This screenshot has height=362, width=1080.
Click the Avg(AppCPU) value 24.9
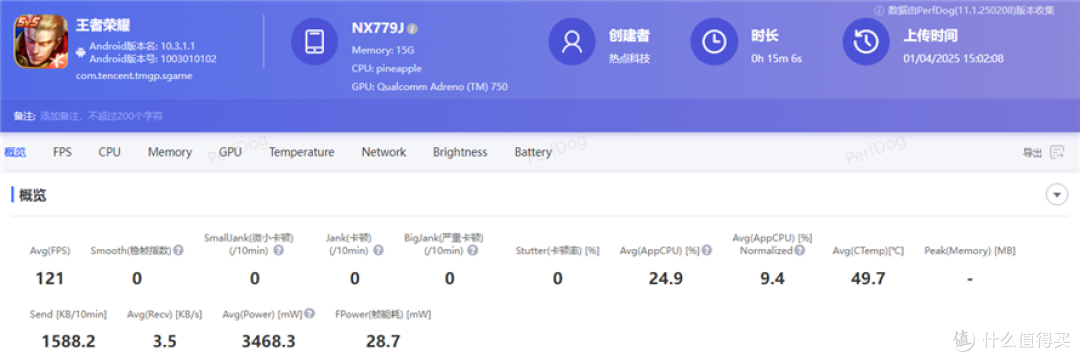(665, 278)
